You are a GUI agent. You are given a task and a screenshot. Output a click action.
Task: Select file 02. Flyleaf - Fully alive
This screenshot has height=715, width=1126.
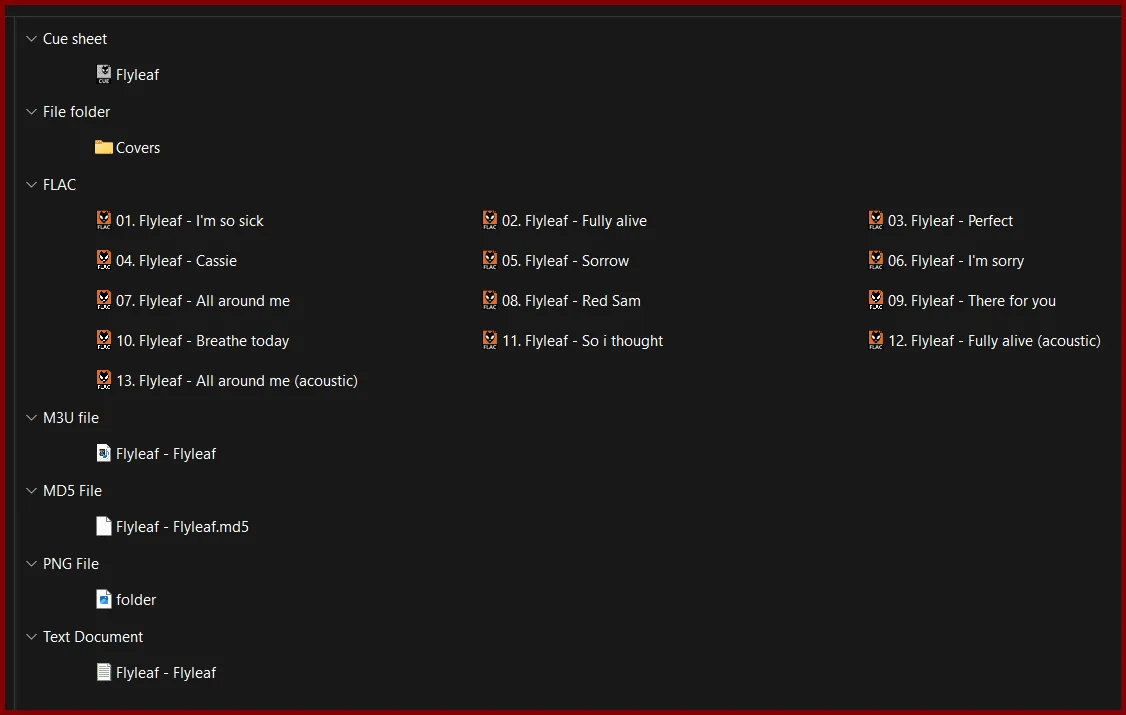click(x=574, y=220)
